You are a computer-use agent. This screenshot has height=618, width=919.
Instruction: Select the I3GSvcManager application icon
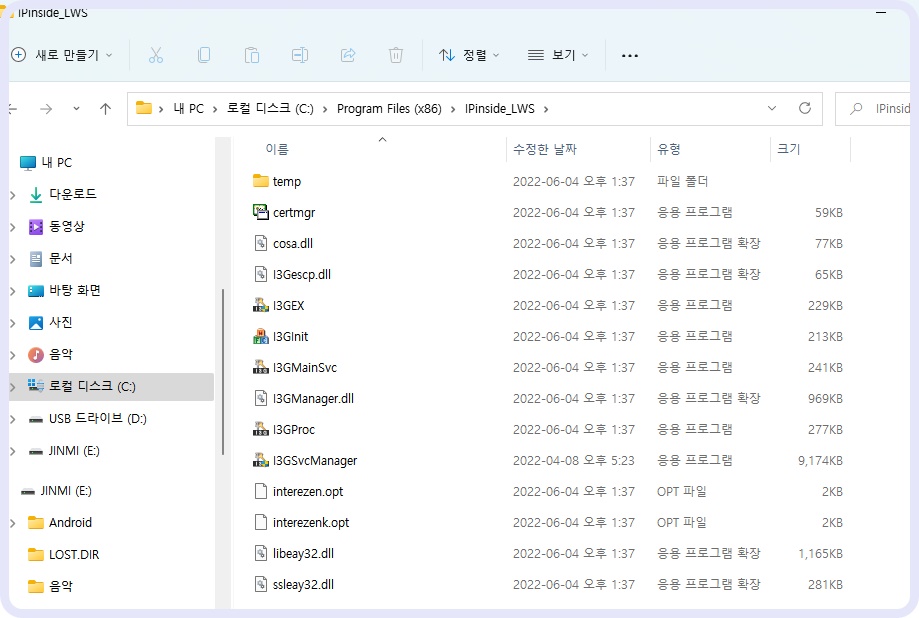tap(260, 460)
